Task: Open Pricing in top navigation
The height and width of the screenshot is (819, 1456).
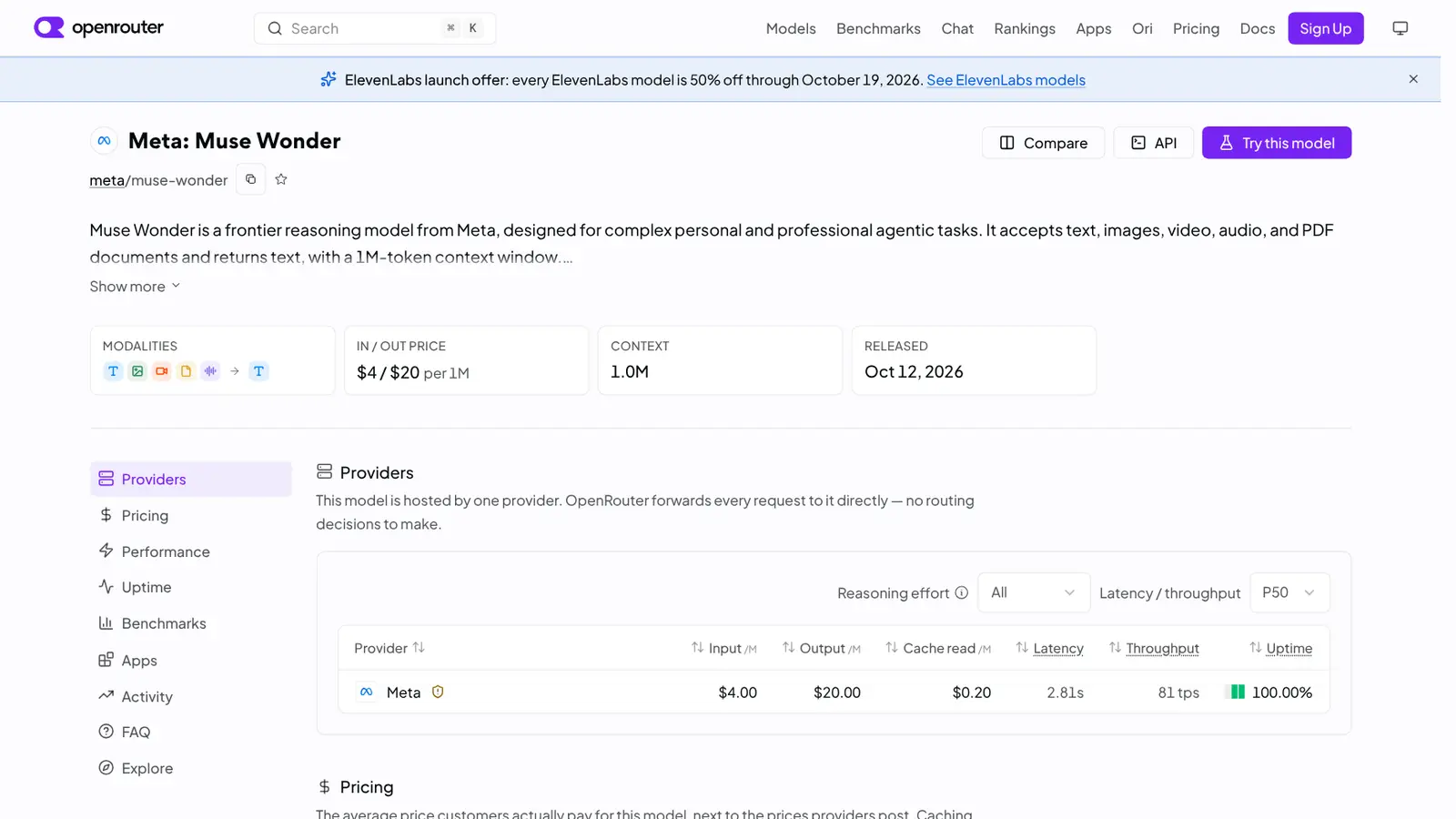Action: [x=1196, y=28]
